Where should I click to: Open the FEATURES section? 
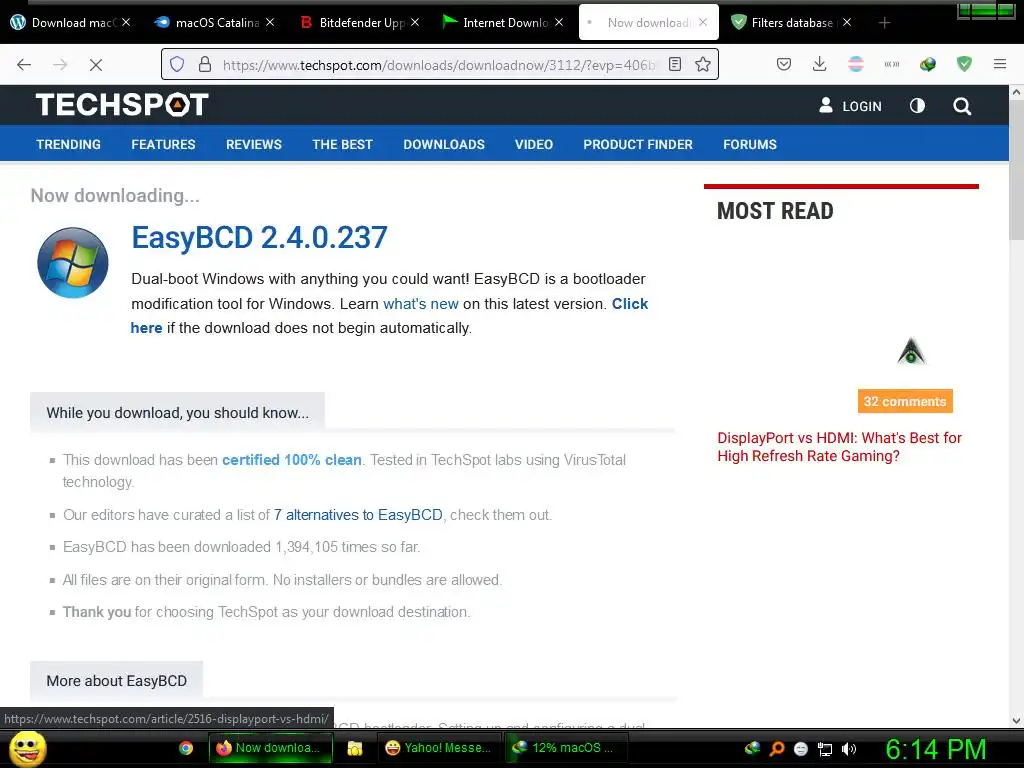pos(163,144)
